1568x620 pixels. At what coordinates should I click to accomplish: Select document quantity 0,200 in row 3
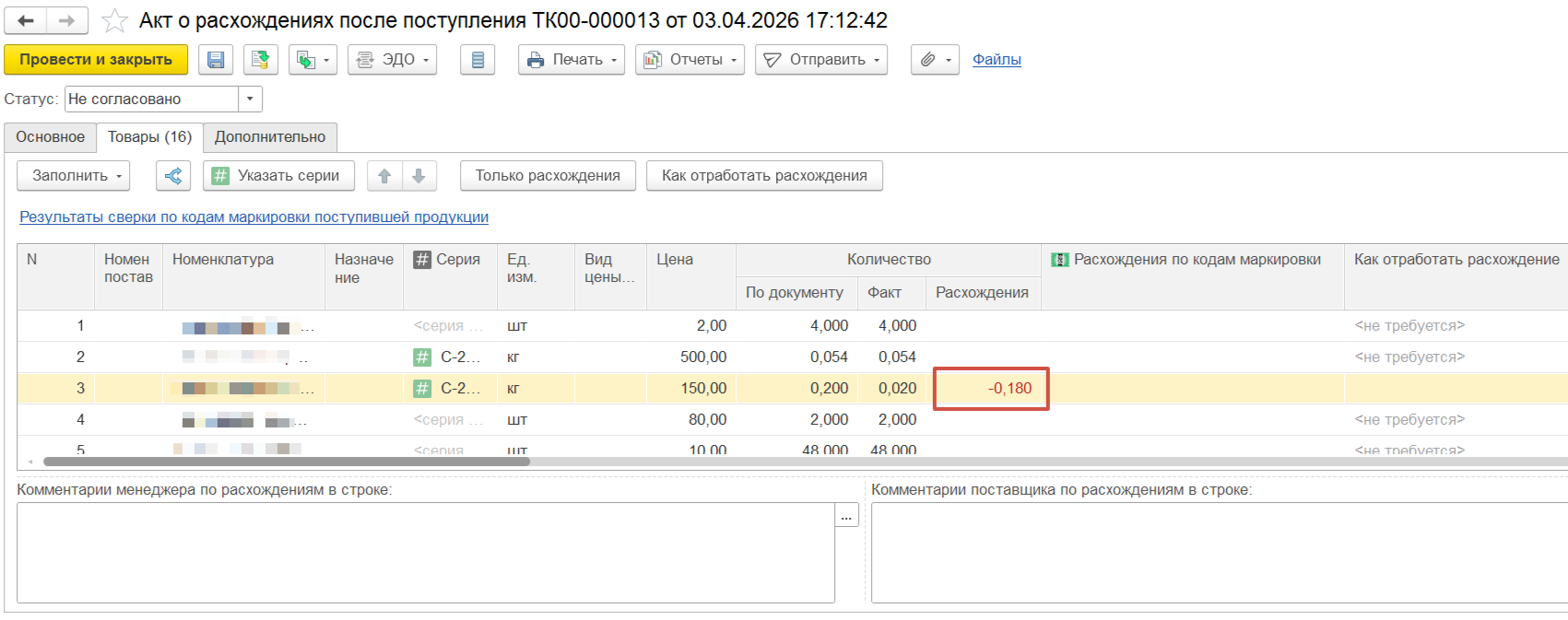pos(796,389)
